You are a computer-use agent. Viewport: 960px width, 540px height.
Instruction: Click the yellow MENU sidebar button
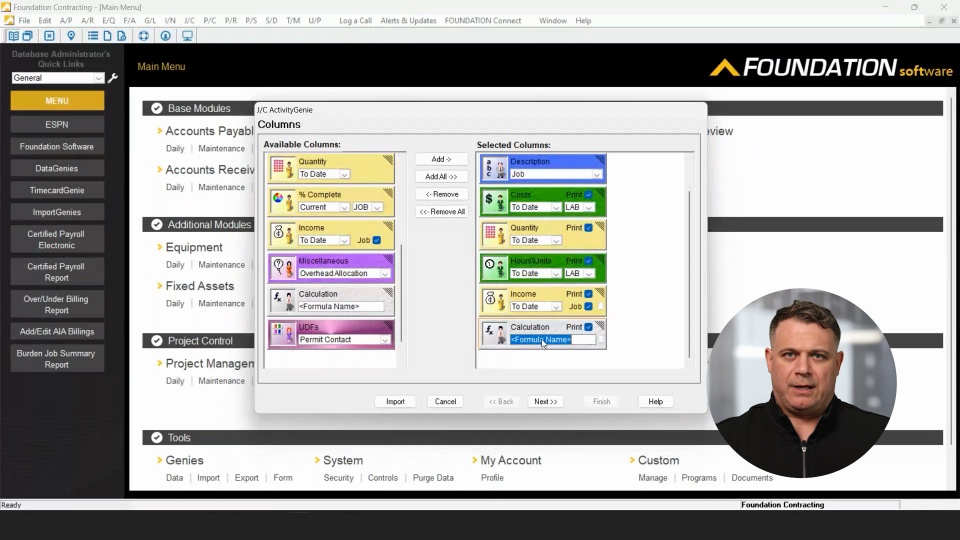(x=57, y=100)
